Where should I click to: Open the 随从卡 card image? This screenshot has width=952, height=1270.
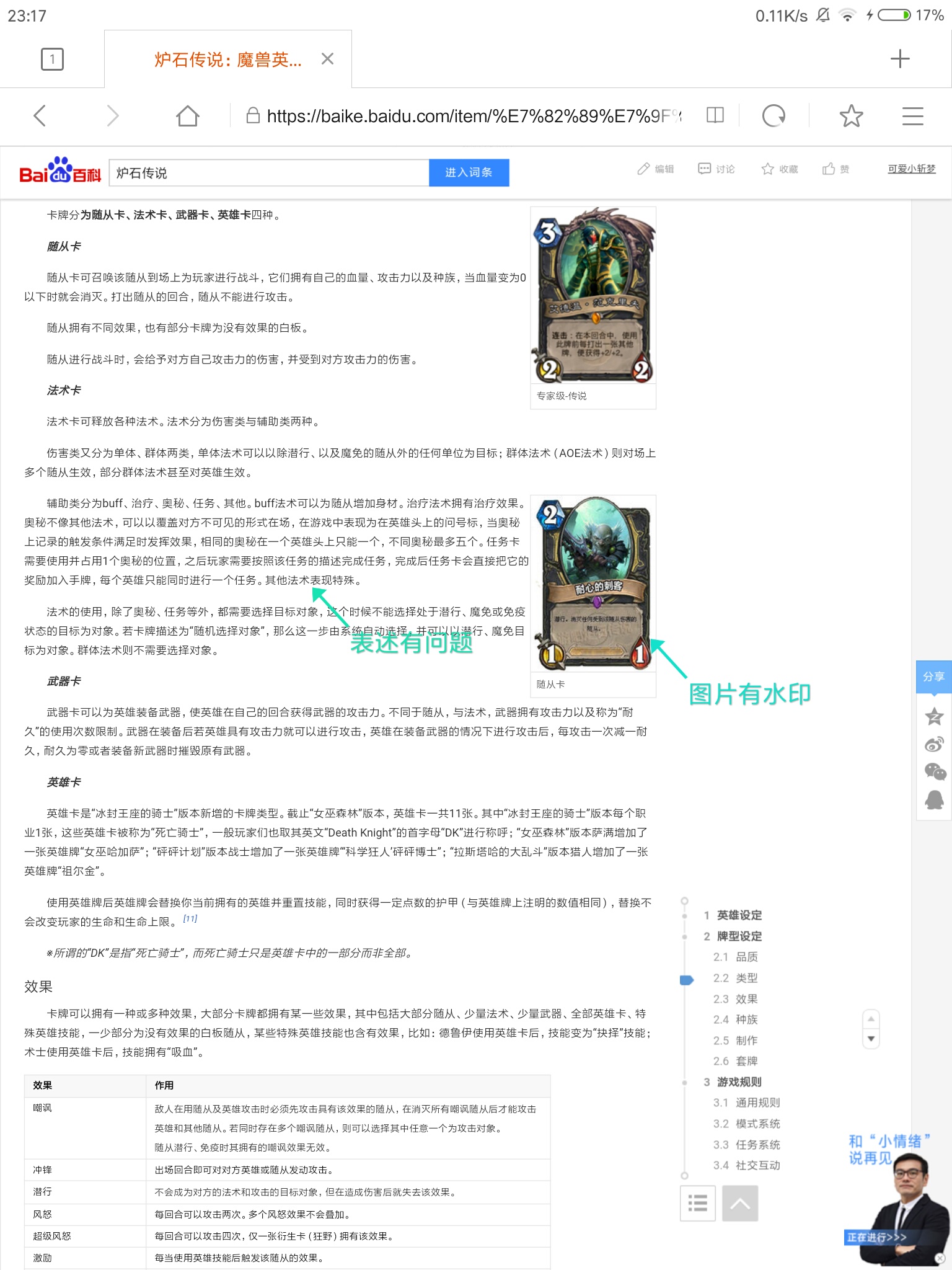(593, 584)
